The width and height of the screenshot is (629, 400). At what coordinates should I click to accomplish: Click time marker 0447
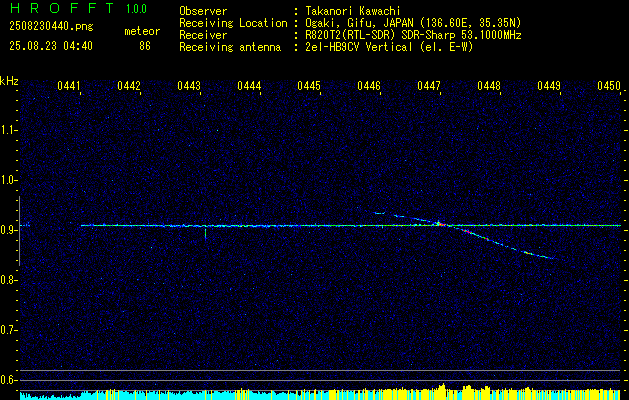point(429,86)
